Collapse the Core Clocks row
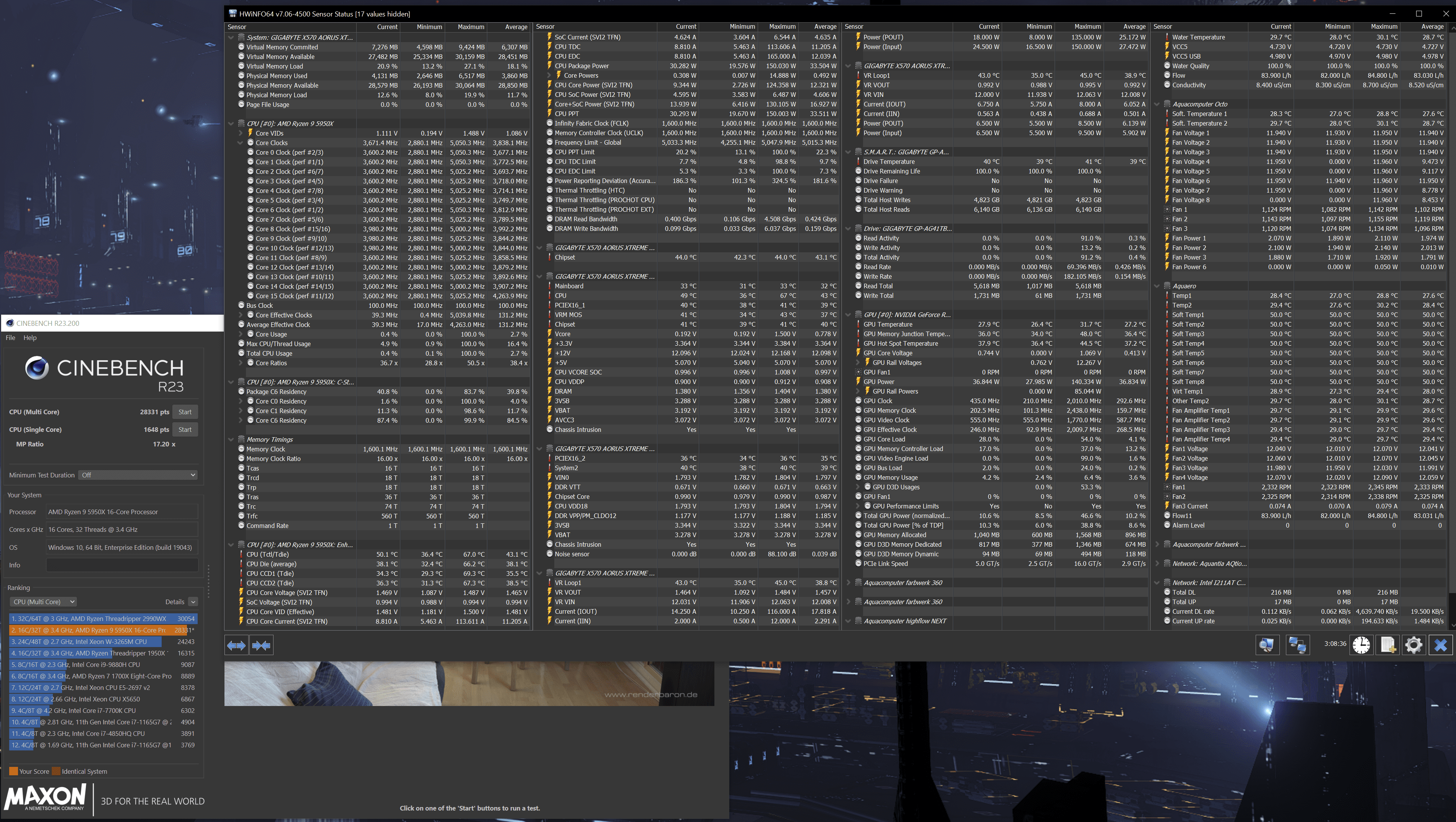 pyautogui.click(x=241, y=143)
